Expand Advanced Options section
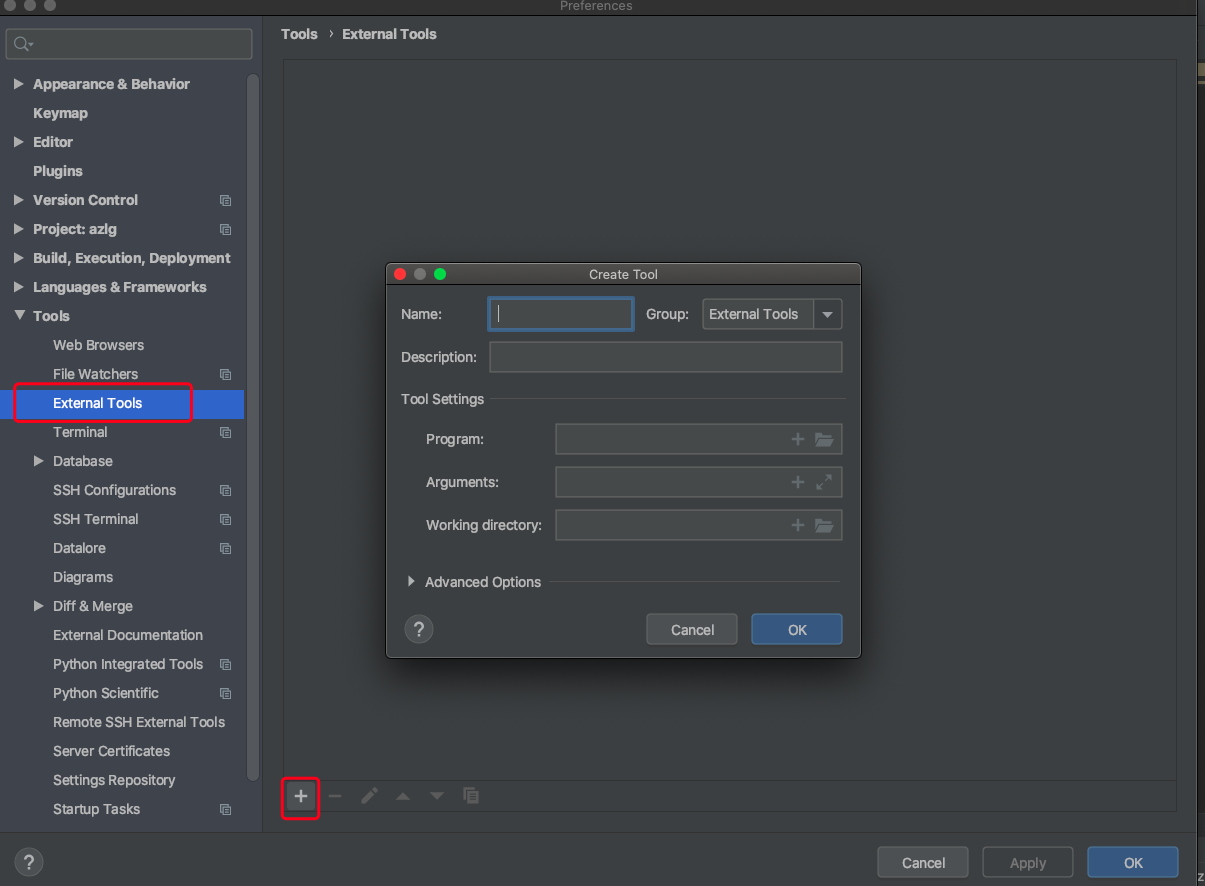Viewport: 1205px width, 886px height. (x=411, y=582)
